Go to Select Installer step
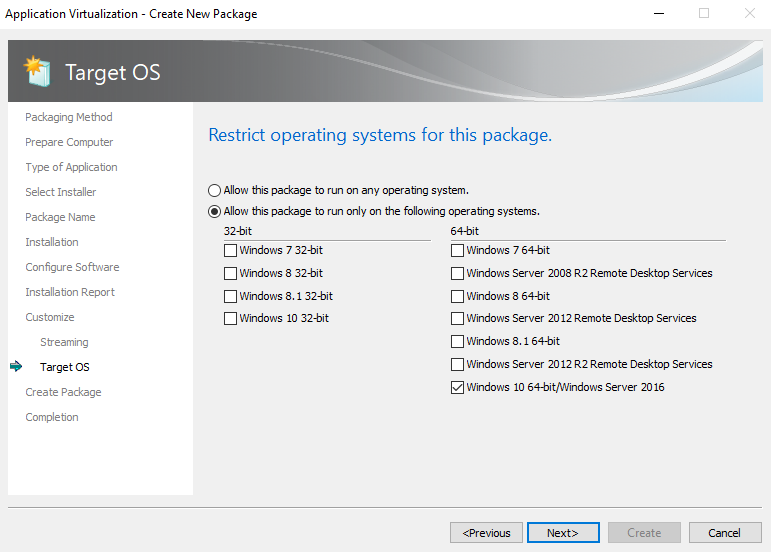The width and height of the screenshot is (771, 552). point(60,192)
